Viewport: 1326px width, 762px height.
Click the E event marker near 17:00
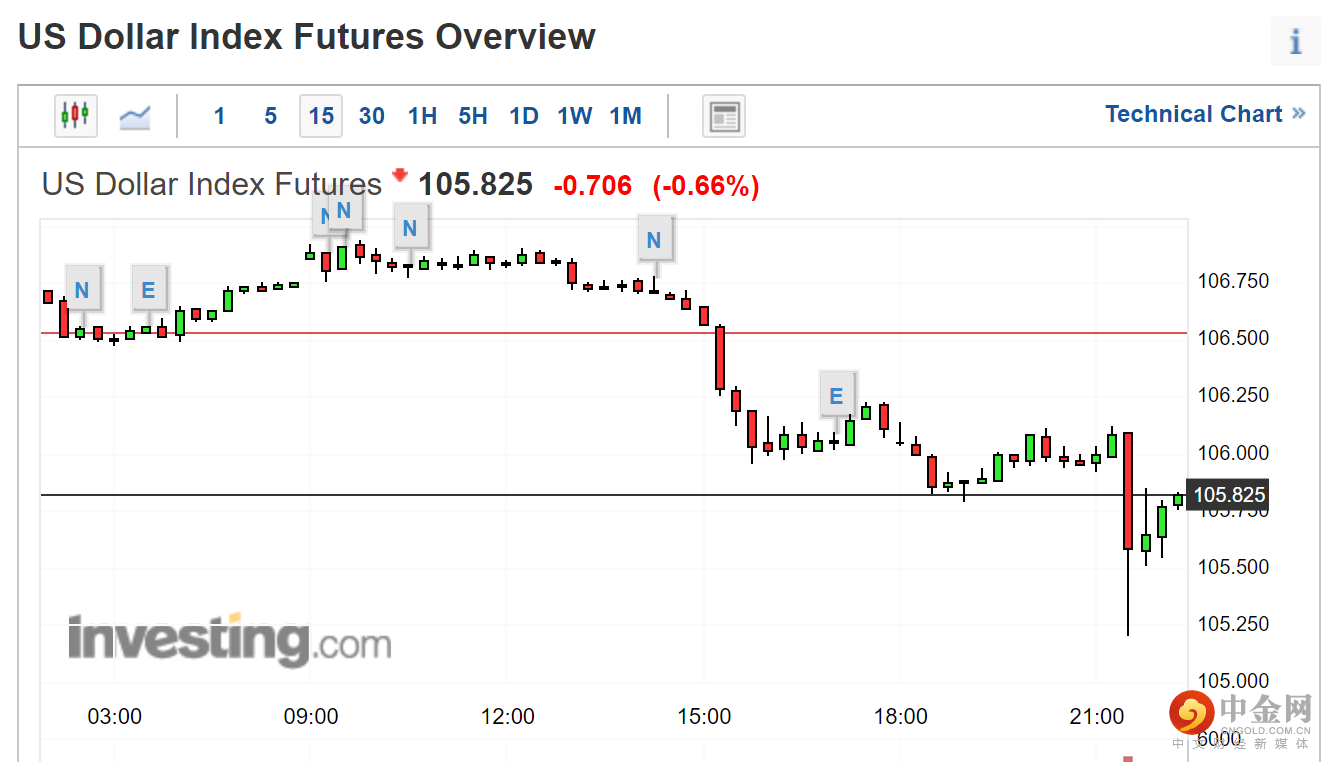(836, 396)
